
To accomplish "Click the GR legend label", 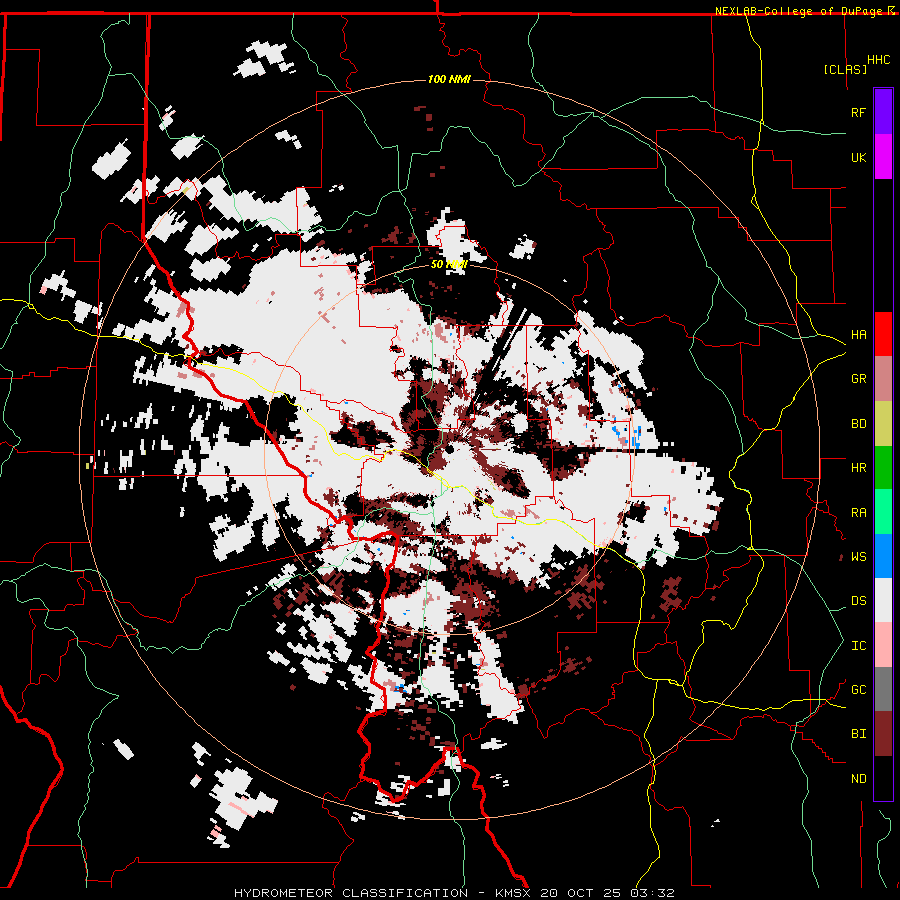I will click(x=858, y=379).
